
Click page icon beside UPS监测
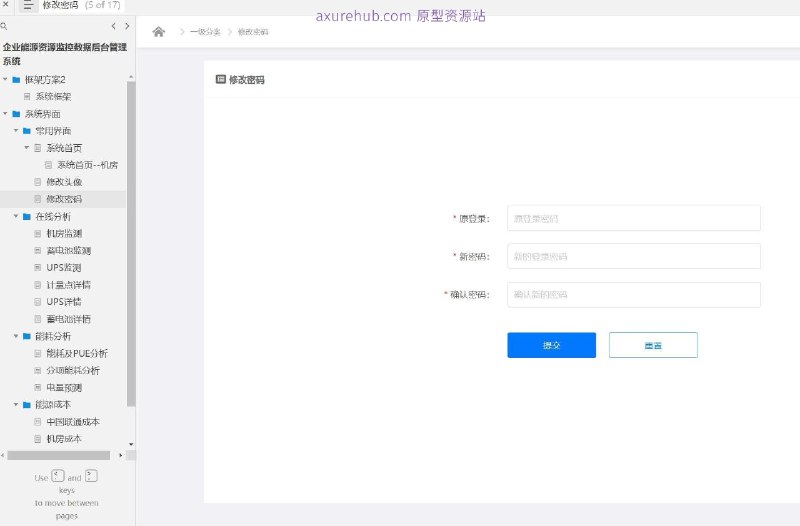(38, 267)
